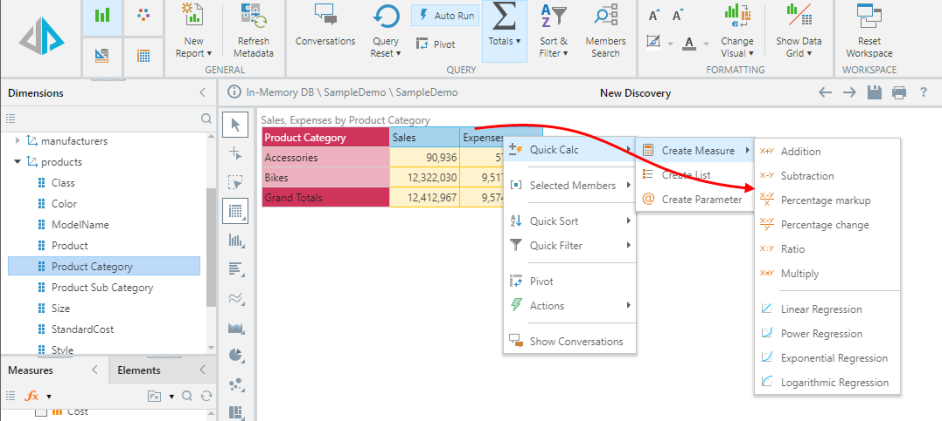
Task: Expand the manufacturers tree node
Action: [18, 141]
